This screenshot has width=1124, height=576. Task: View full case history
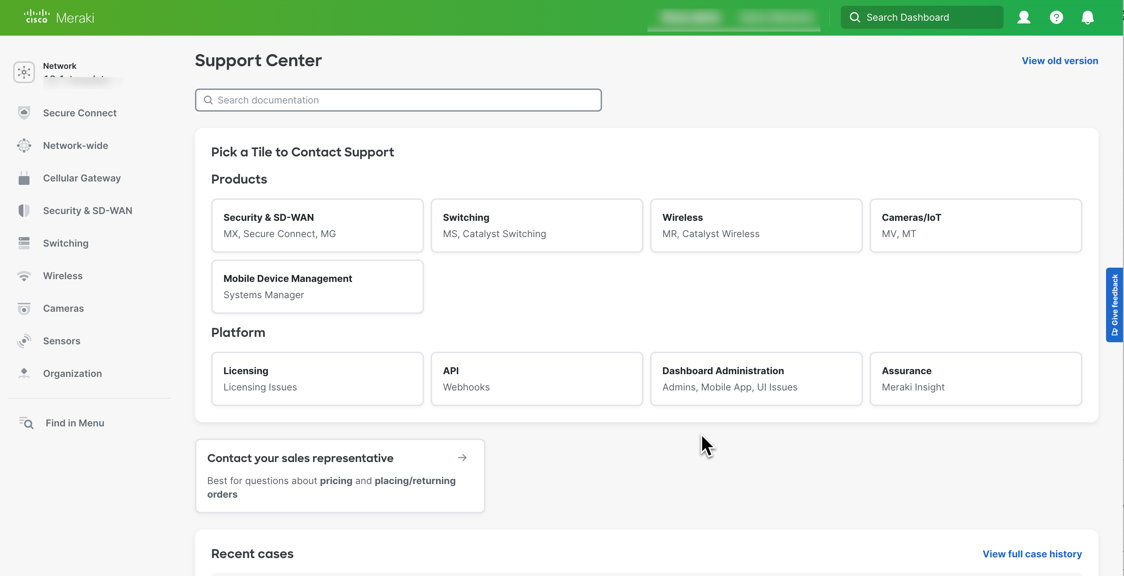coord(1032,553)
